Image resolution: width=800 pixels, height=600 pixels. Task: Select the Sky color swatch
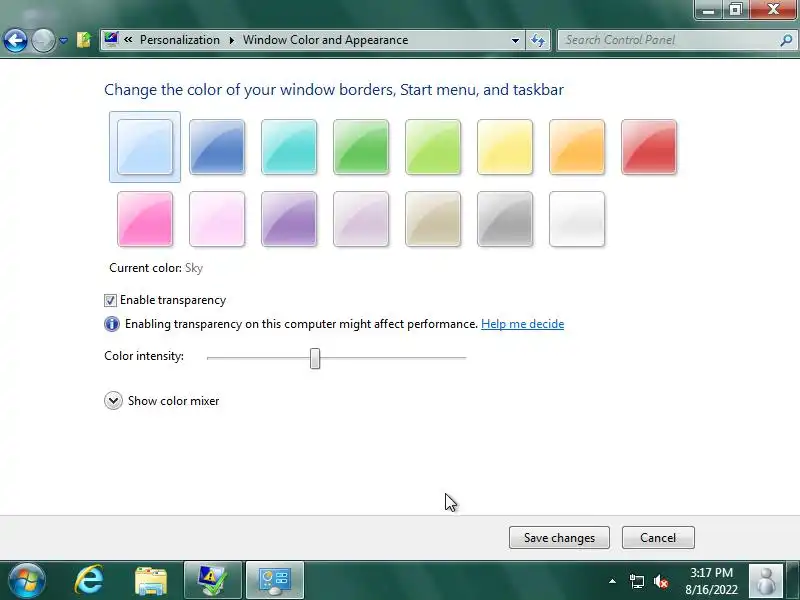pyautogui.click(x=145, y=147)
